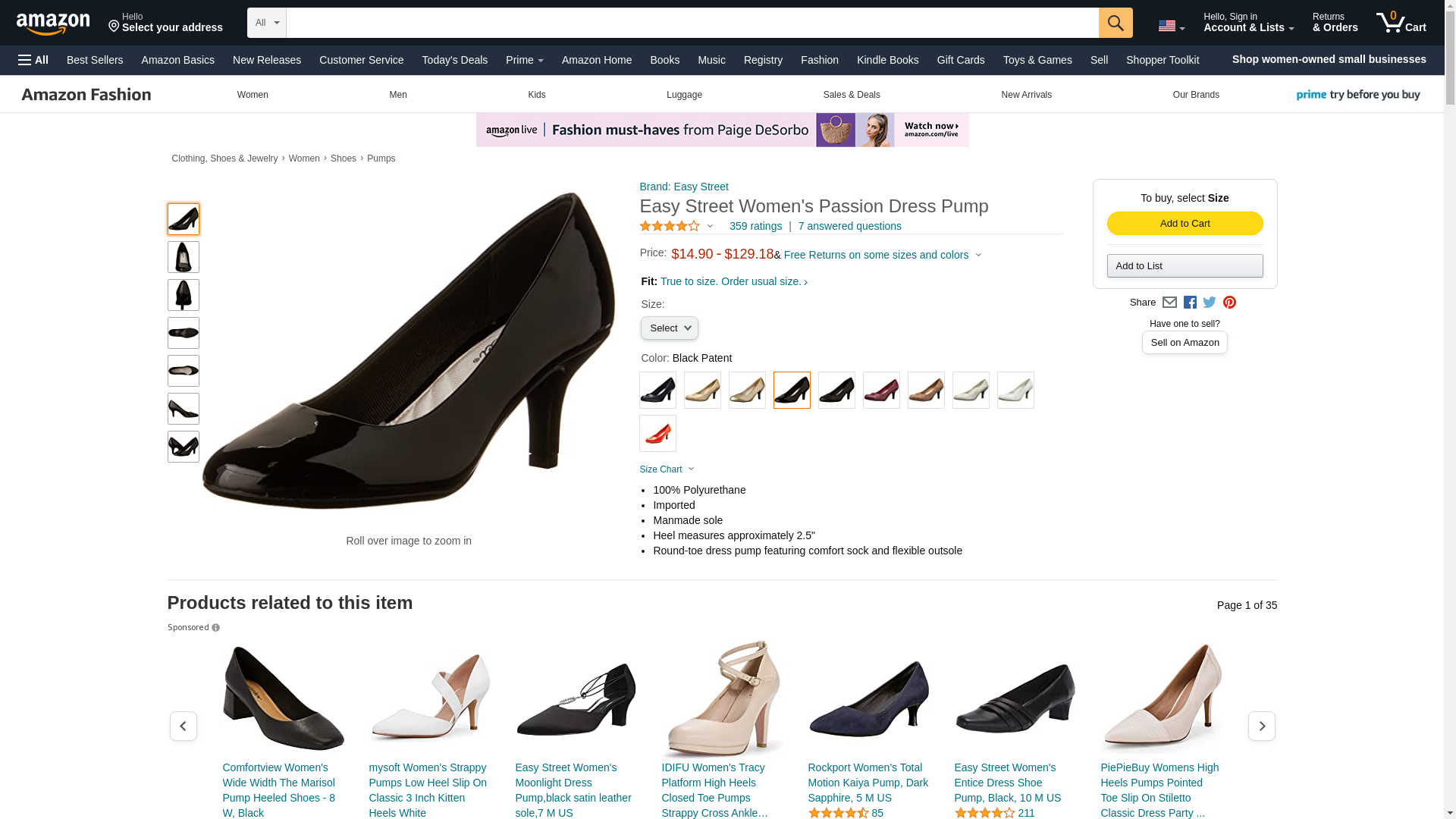The width and height of the screenshot is (1456, 819).
Task: Choose the red shoe color swatch
Action: 657,434
